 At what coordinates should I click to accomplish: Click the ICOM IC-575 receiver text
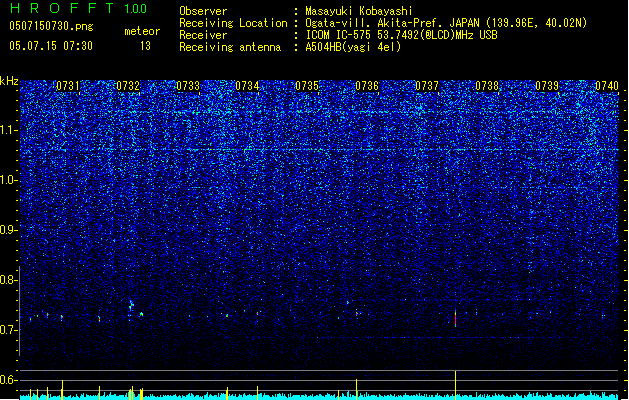pos(401,35)
